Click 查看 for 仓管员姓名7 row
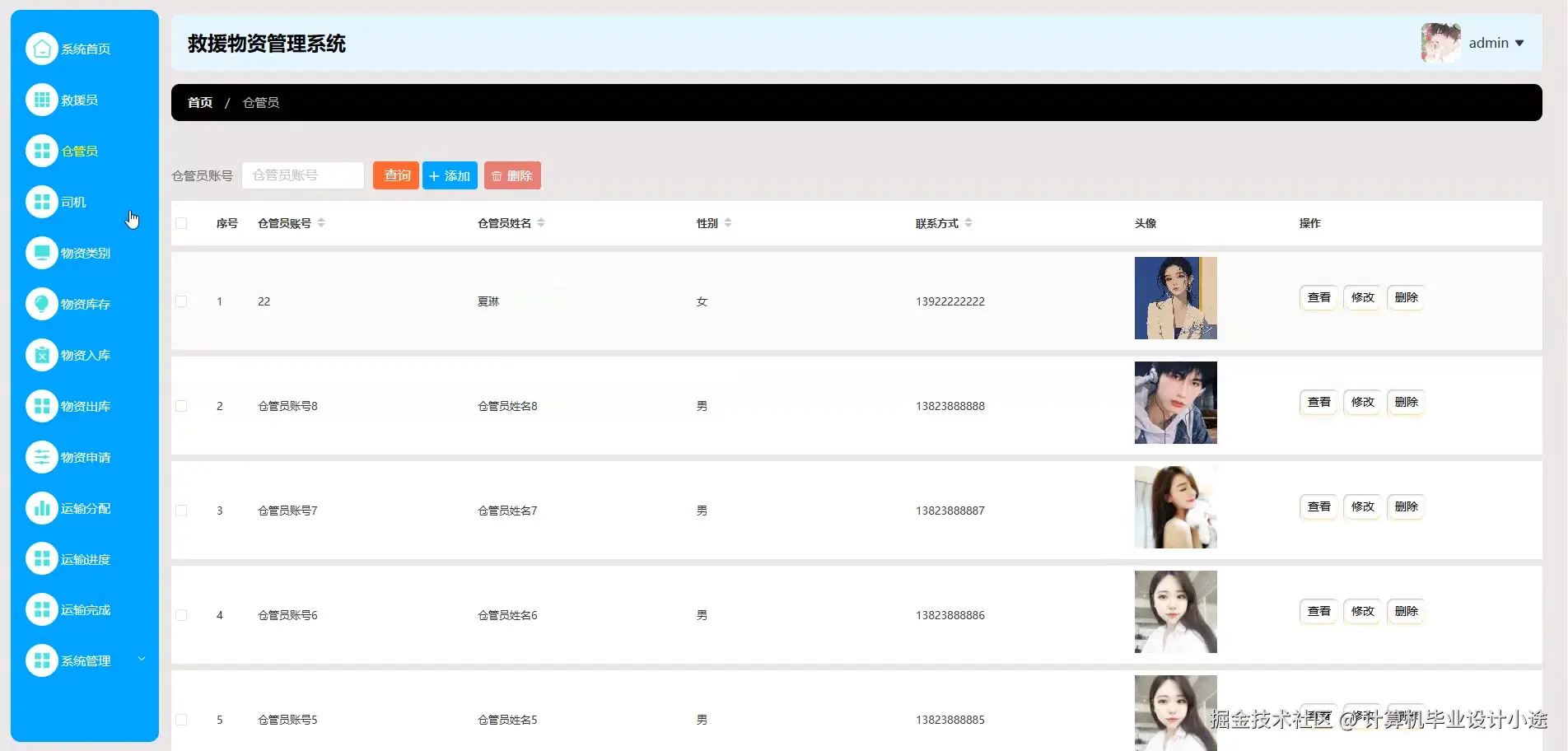This screenshot has height=751, width=1568. tap(1319, 506)
